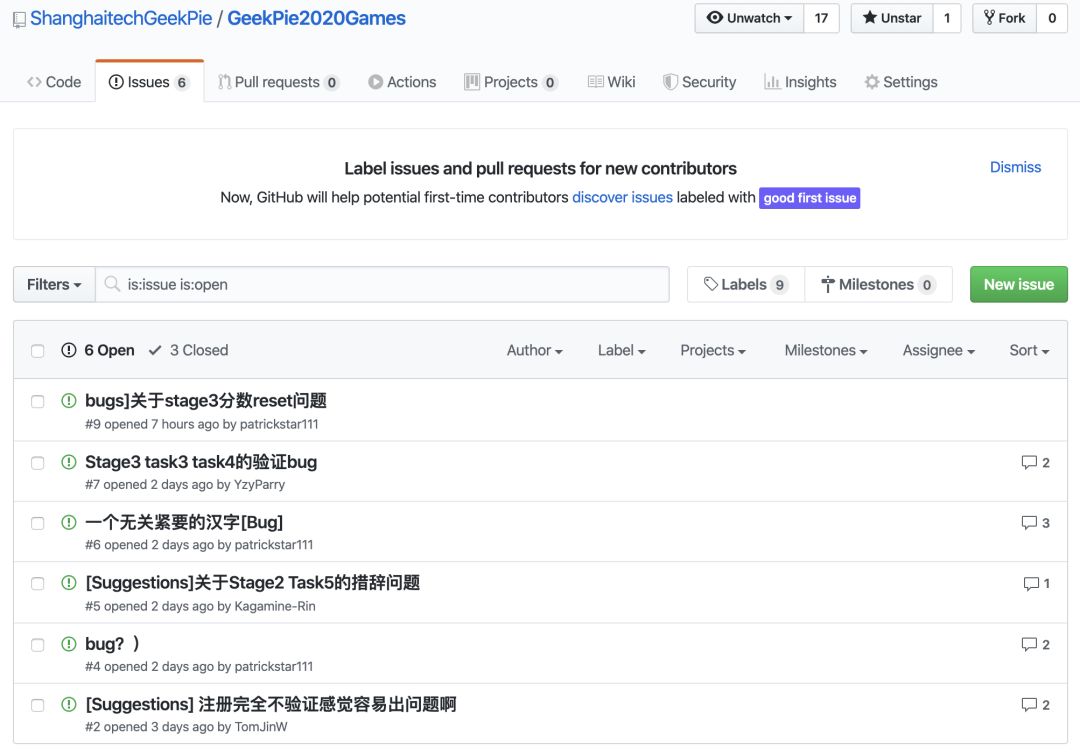Image resolution: width=1080 pixels, height=756 pixels.
Task: Click the good first issue label
Action: [x=809, y=198]
